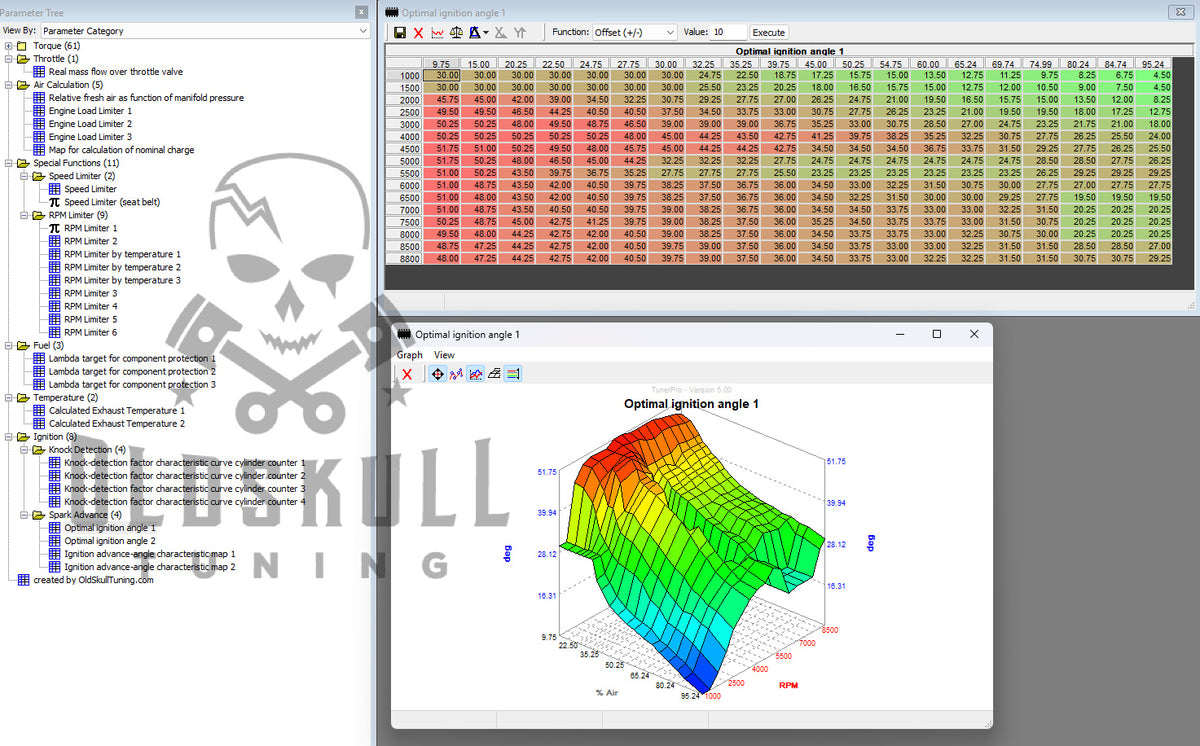Collapse the Air Calculation (5) folder

pyautogui.click(x=9, y=85)
